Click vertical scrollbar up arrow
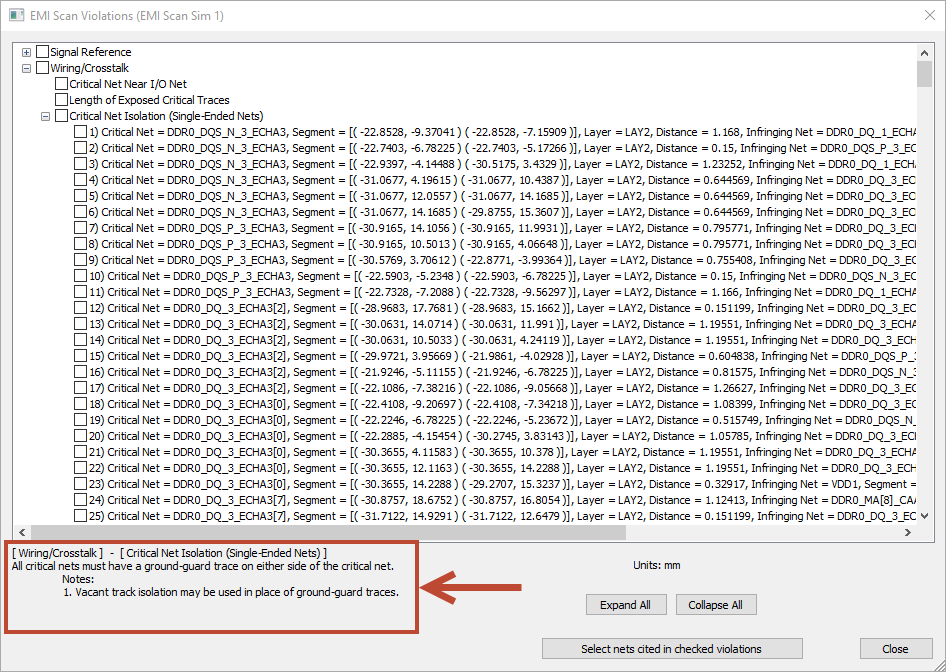This screenshot has width=946, height=672. pyautogui.click(x=924, y=51)
